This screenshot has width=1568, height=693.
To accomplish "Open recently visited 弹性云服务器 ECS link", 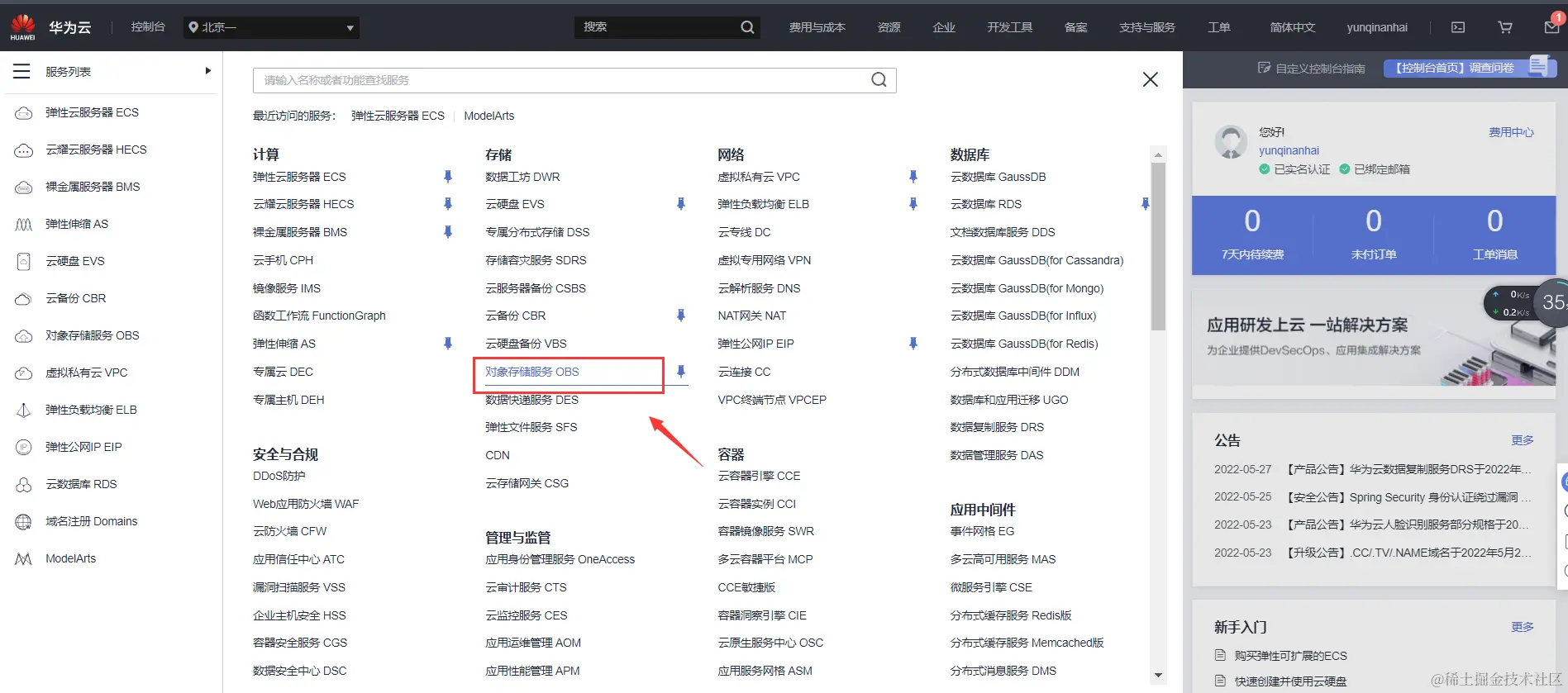I will 398,116.
